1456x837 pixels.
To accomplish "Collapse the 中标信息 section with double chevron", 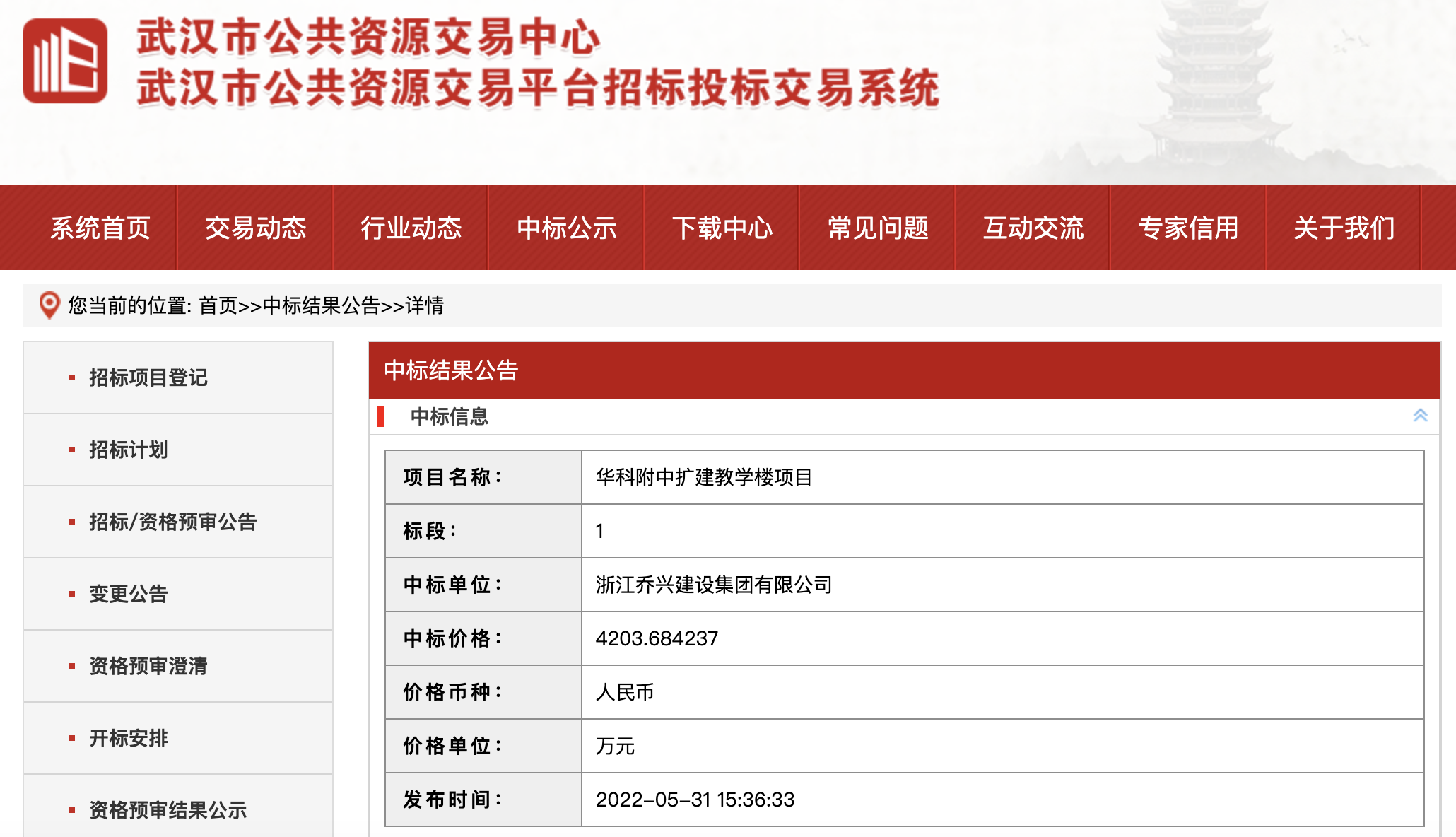I will tap(1420, 416).
